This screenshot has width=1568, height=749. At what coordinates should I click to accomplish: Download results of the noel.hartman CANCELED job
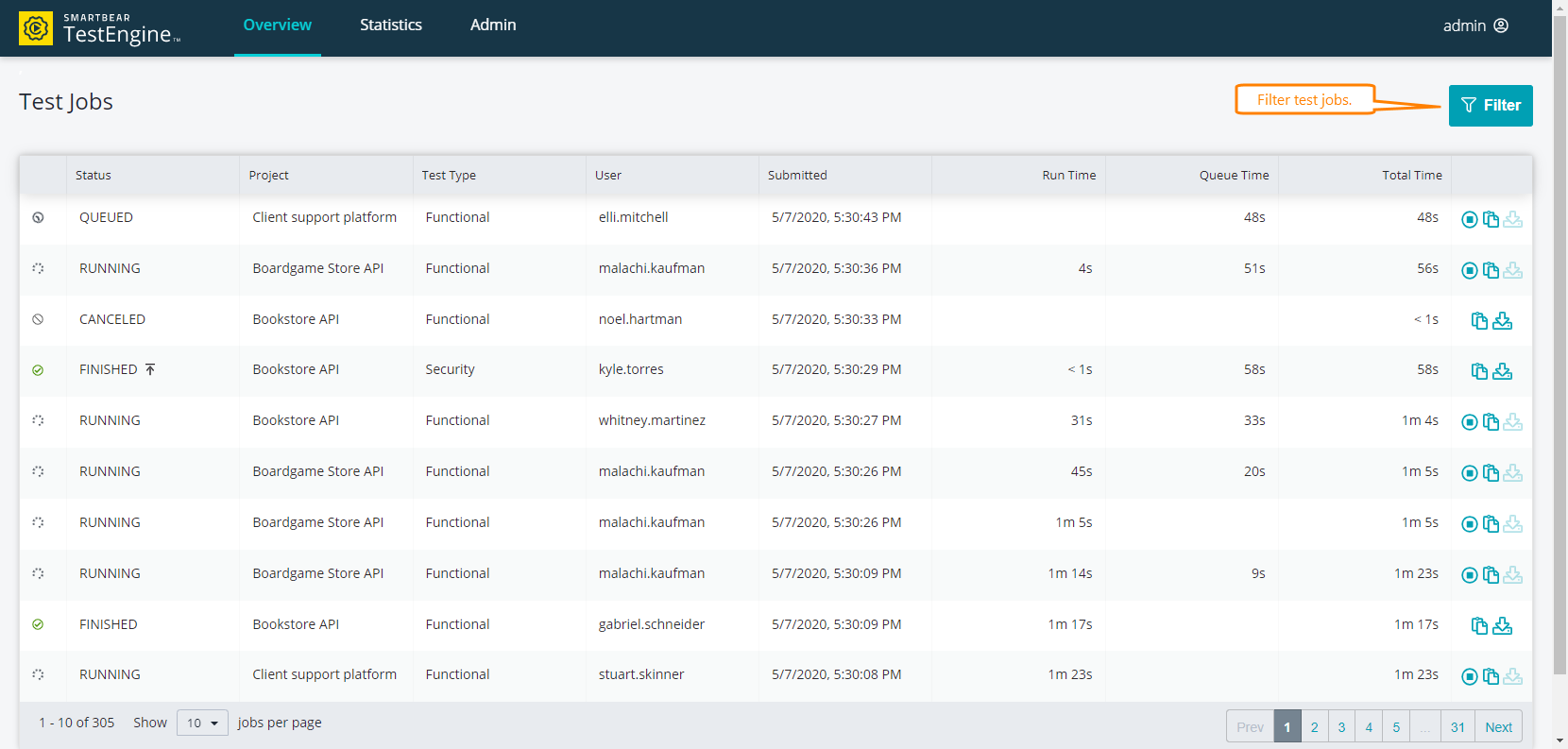1502,321
